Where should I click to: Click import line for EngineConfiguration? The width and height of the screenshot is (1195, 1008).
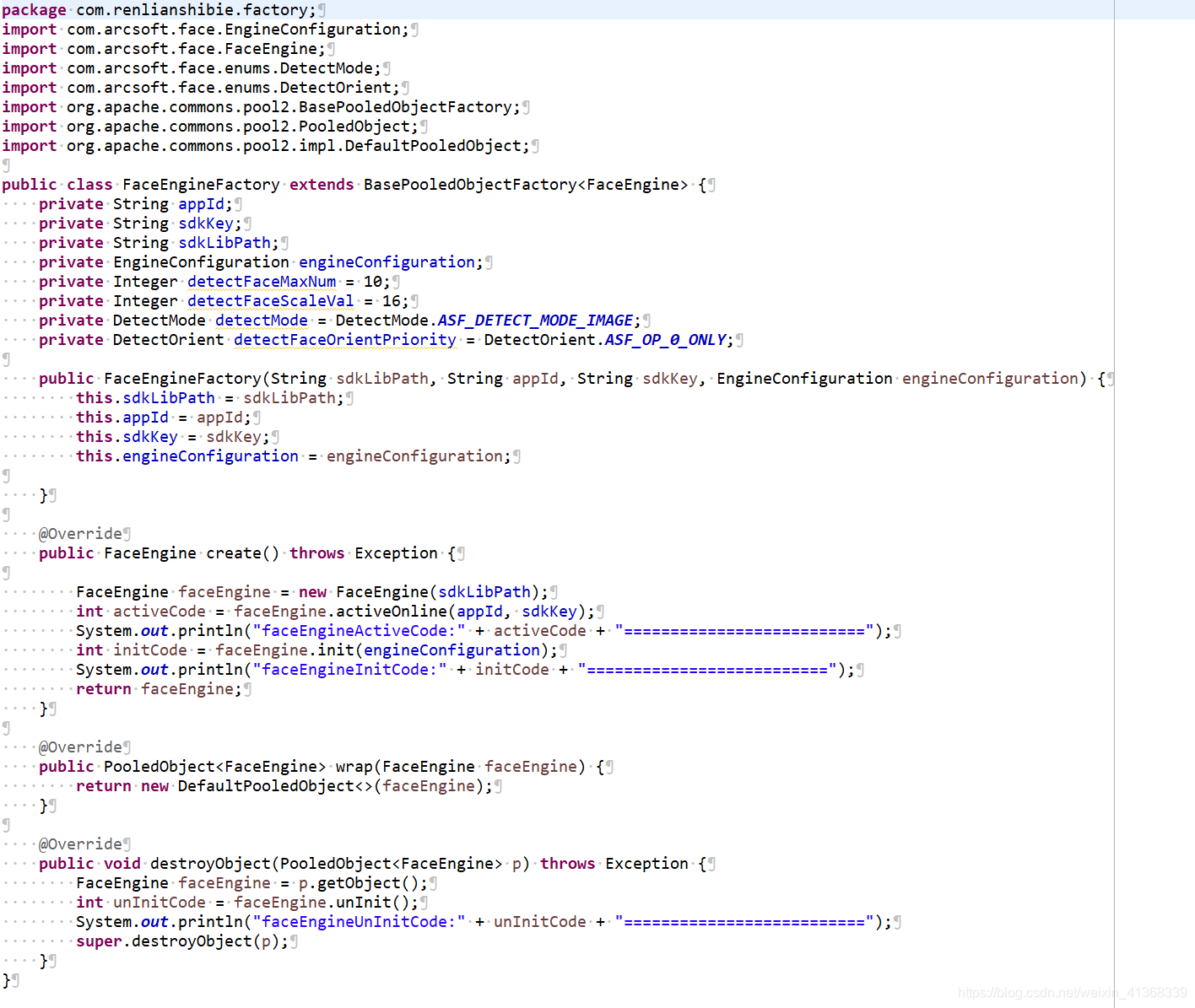205,30
